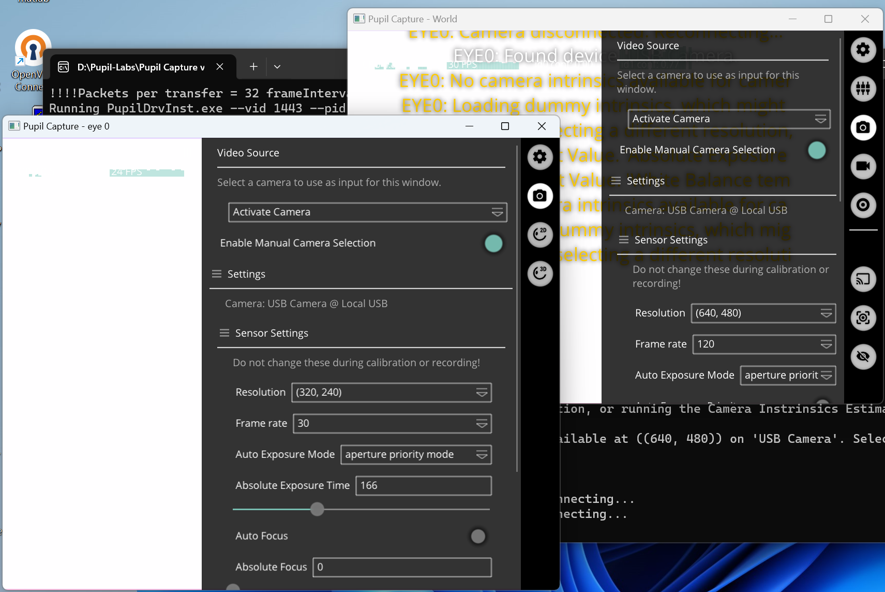Open the 3D pupil detector icon
The image size is (885, 592).
(540, 274)
